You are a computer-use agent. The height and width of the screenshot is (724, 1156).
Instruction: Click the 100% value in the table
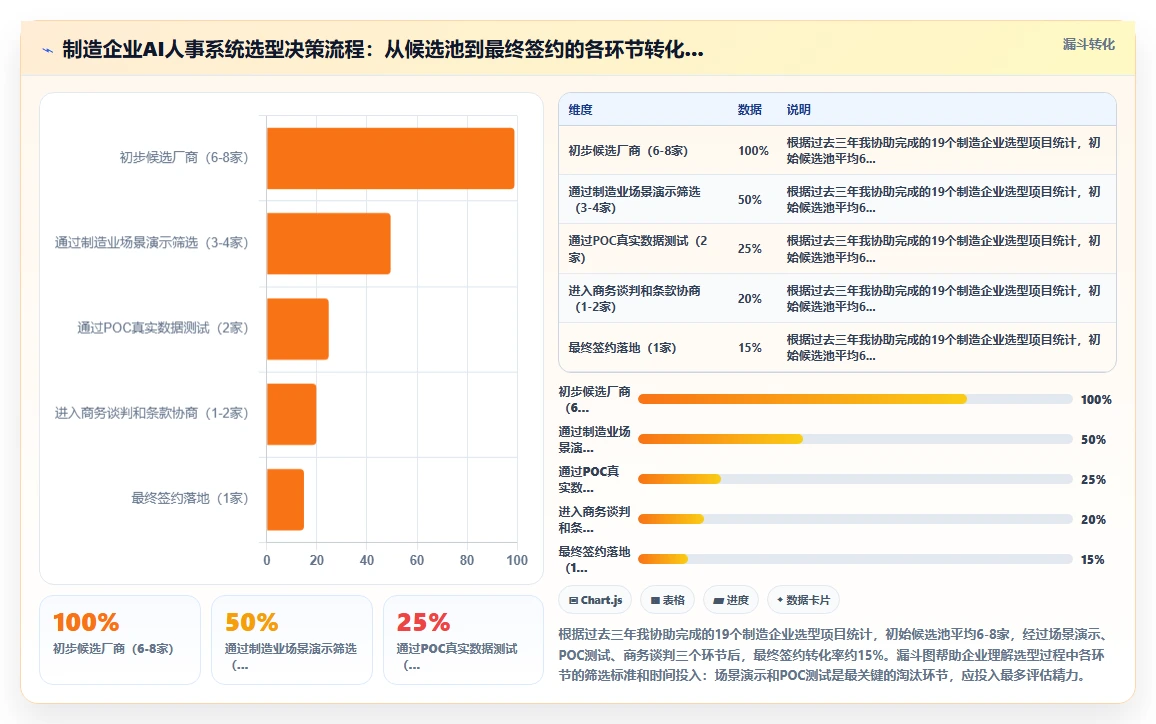[x=753, y=150]
